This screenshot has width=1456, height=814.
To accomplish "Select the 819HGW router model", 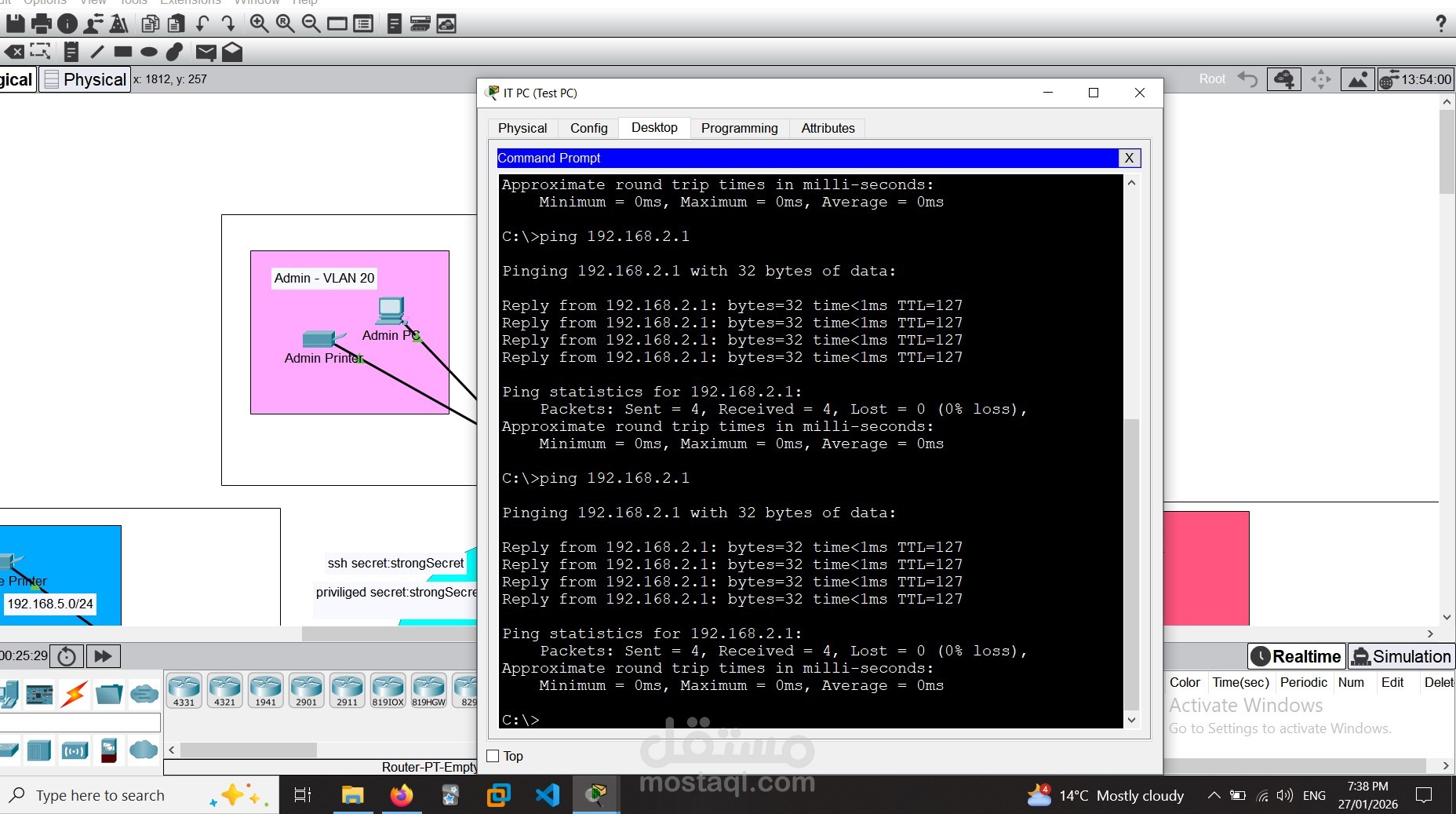I will (x=429, y=691).
